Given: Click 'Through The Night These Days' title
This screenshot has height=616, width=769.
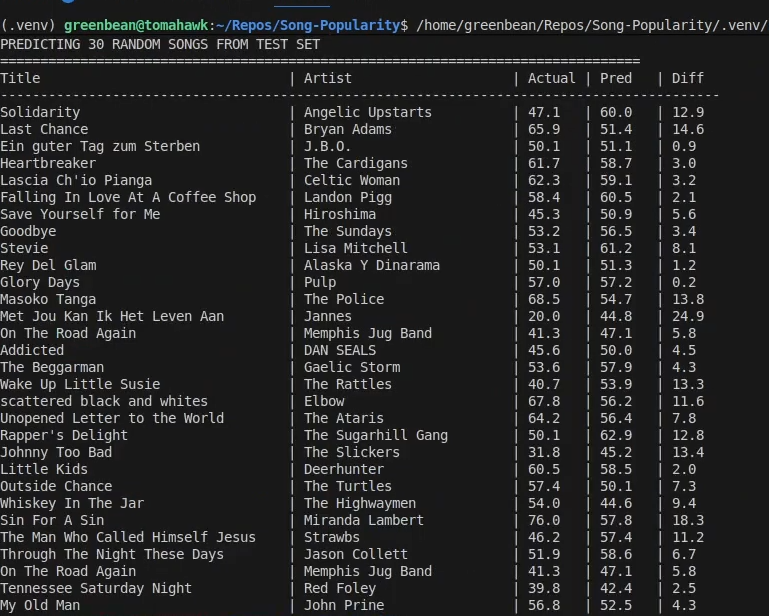Looking at the screenshot, I should coord(112,554).
